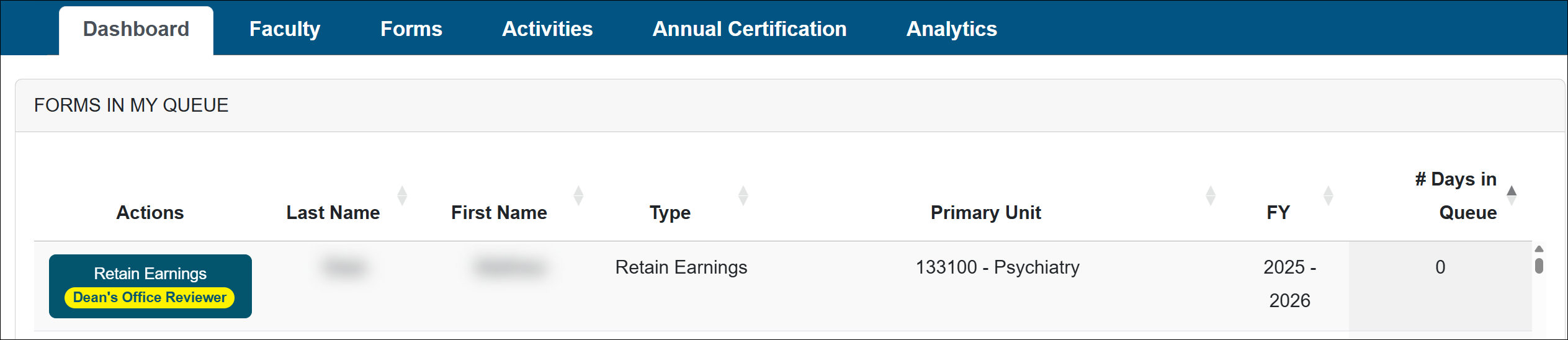Click the 2025 - 2026 fiscal year cell

coord(1289,284)
